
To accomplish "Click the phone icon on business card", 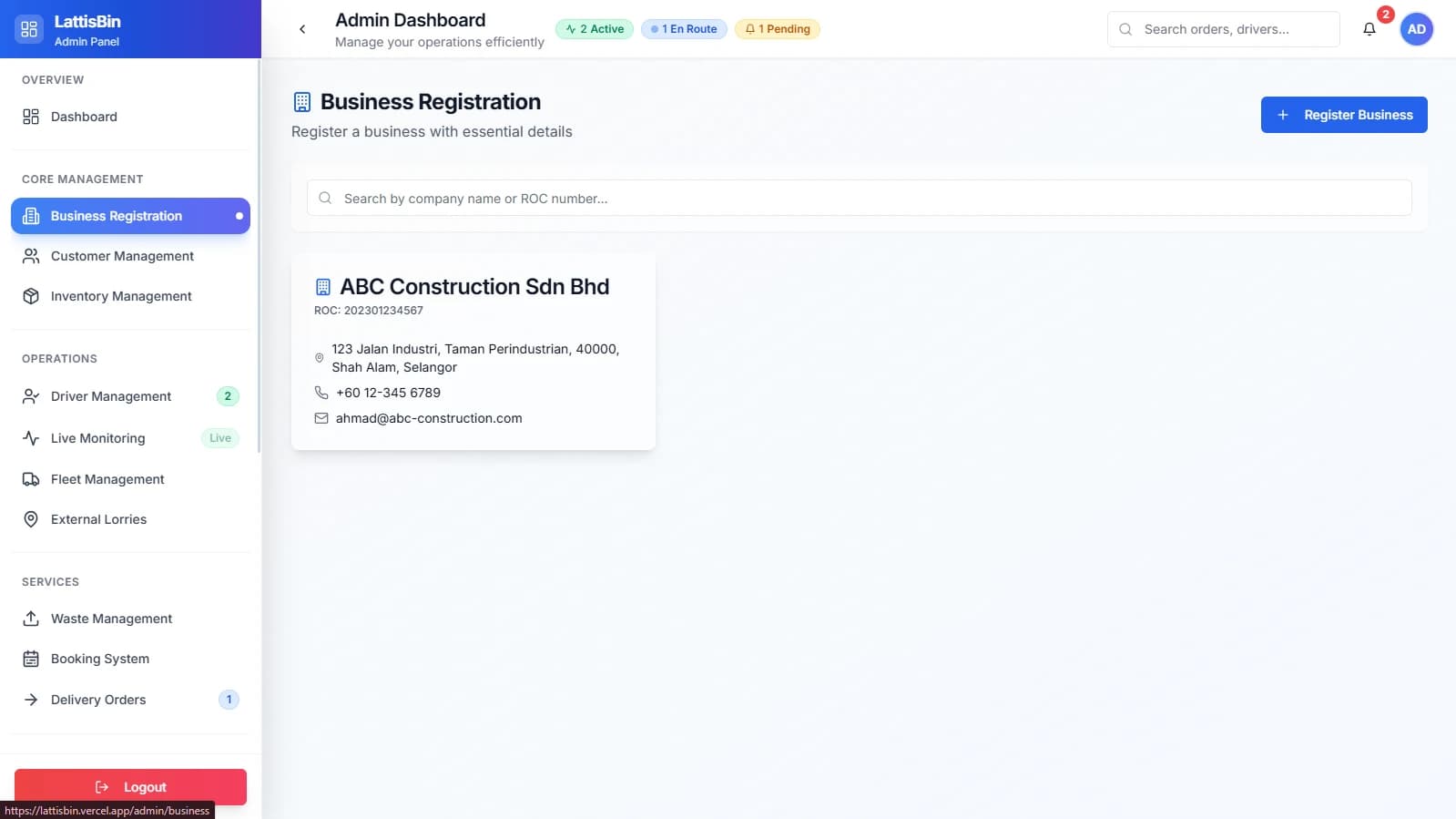I will pos(321,393).
